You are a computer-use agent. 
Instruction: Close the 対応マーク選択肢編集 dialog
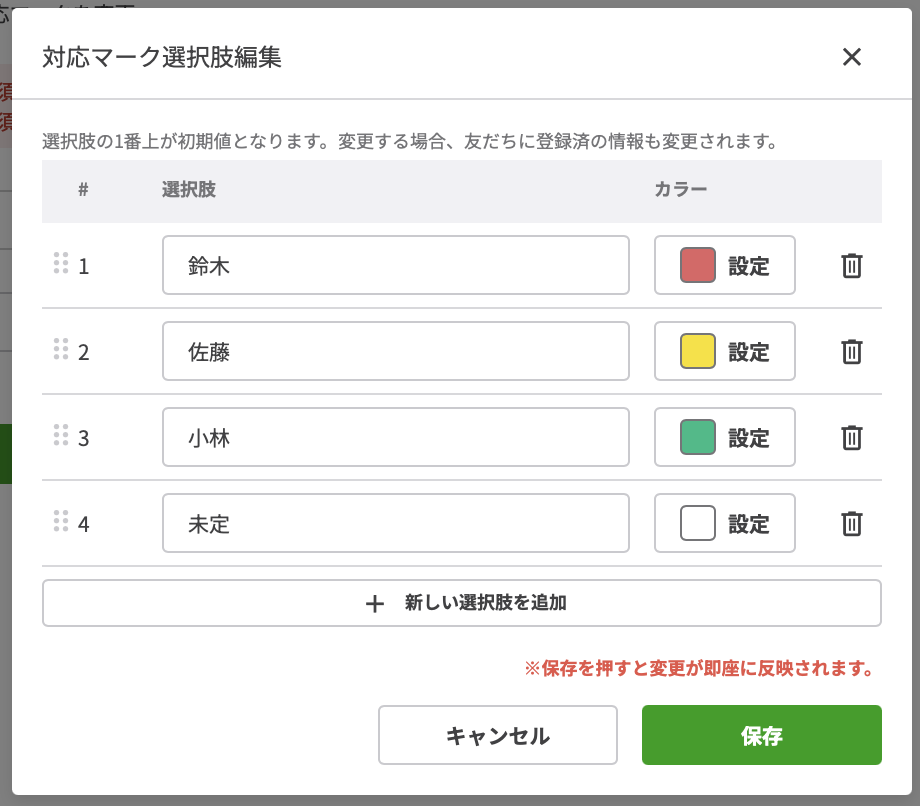click(851, 57)
